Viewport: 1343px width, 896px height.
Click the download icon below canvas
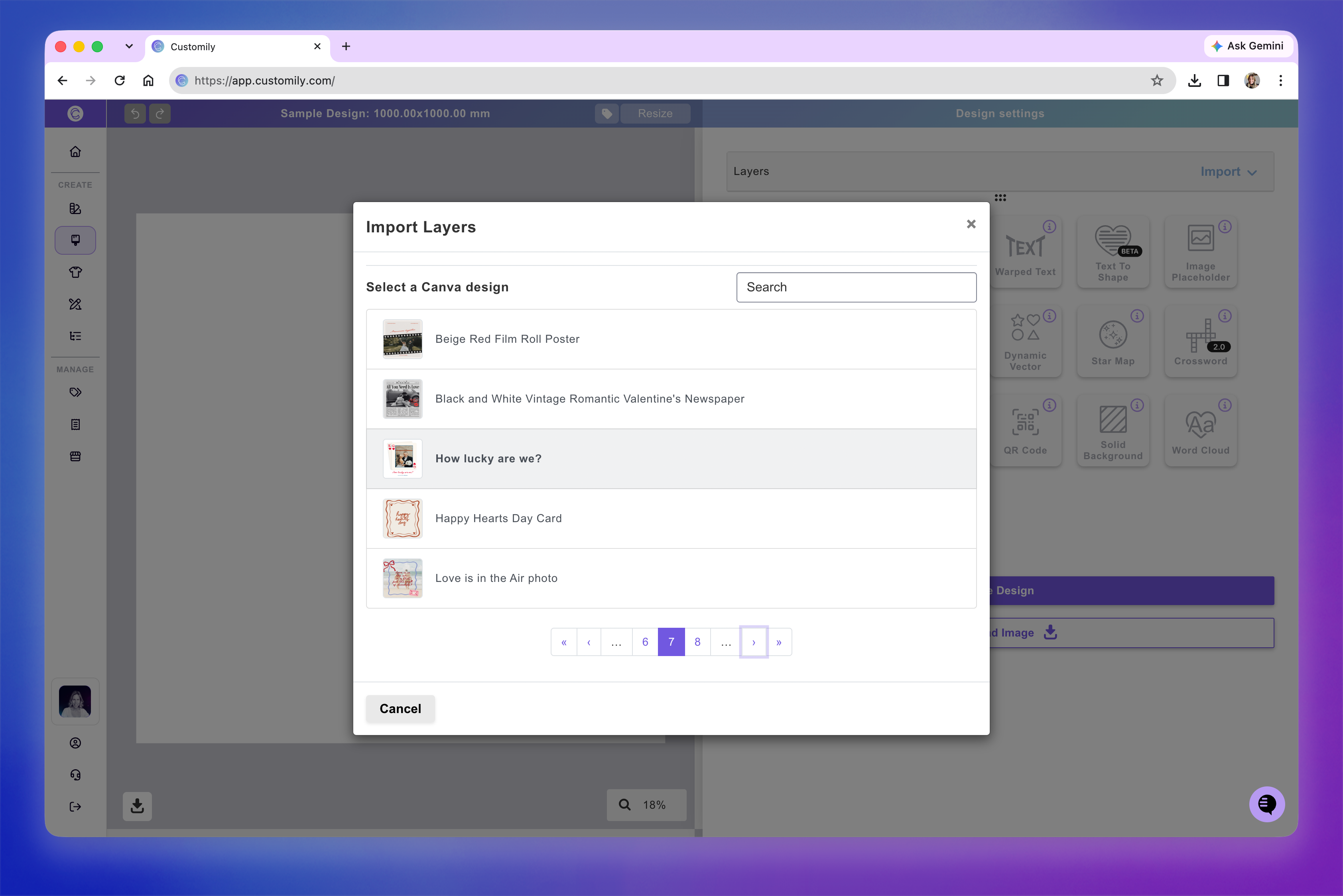click(x=137, y=806)
